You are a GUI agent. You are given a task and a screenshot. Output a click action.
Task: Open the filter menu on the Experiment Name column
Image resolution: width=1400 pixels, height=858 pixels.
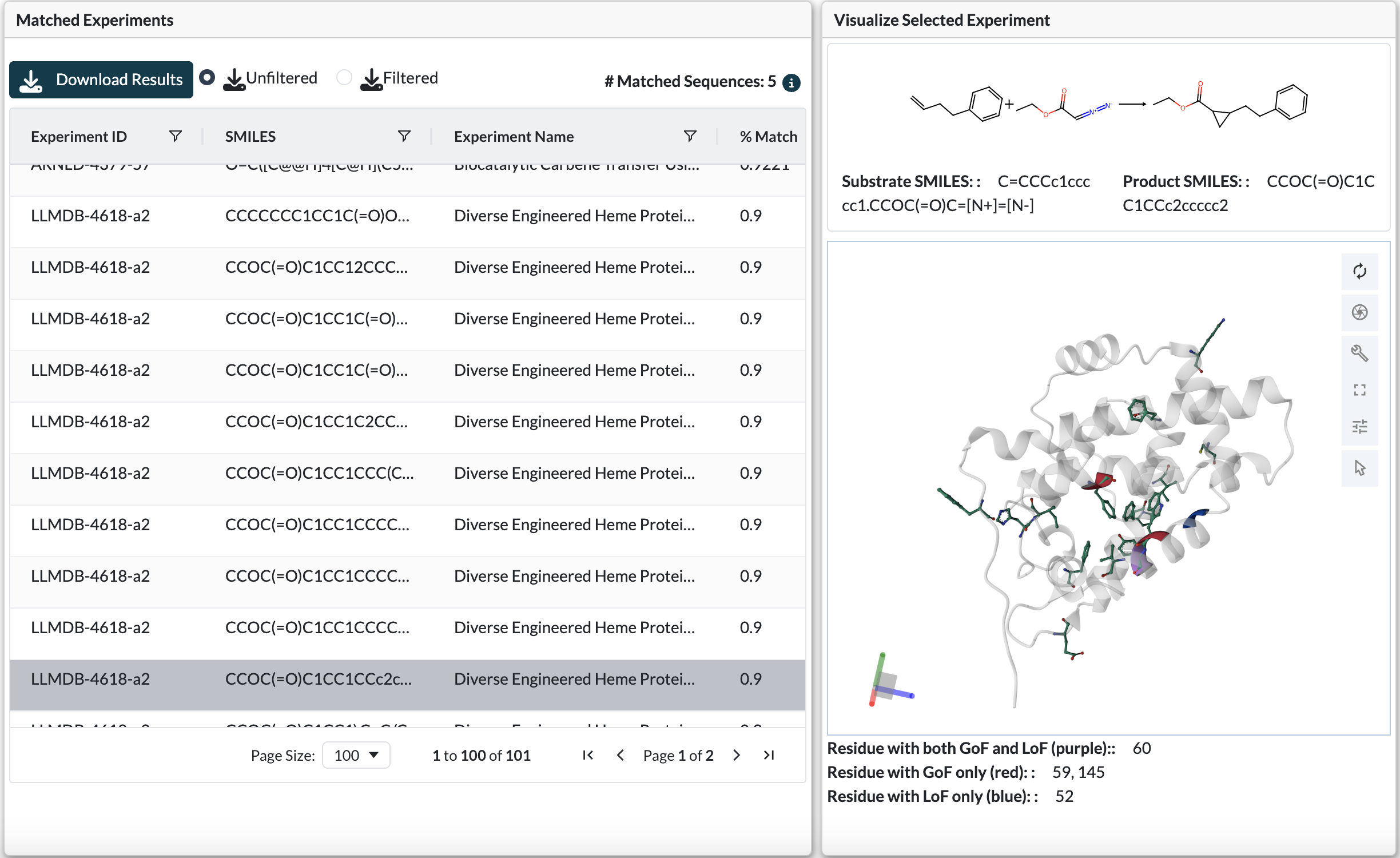(690, 136)
